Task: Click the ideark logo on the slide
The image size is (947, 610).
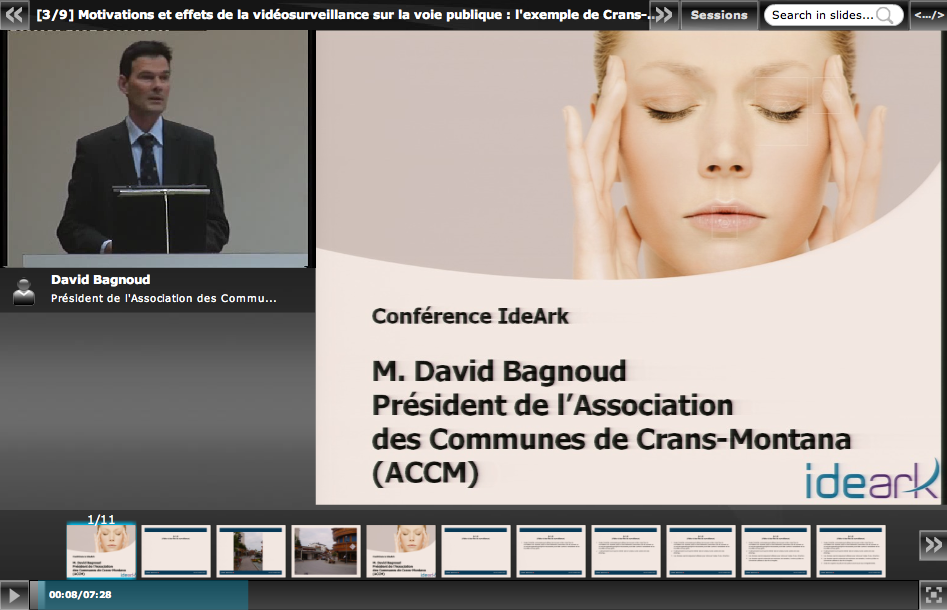Action: 872,480
